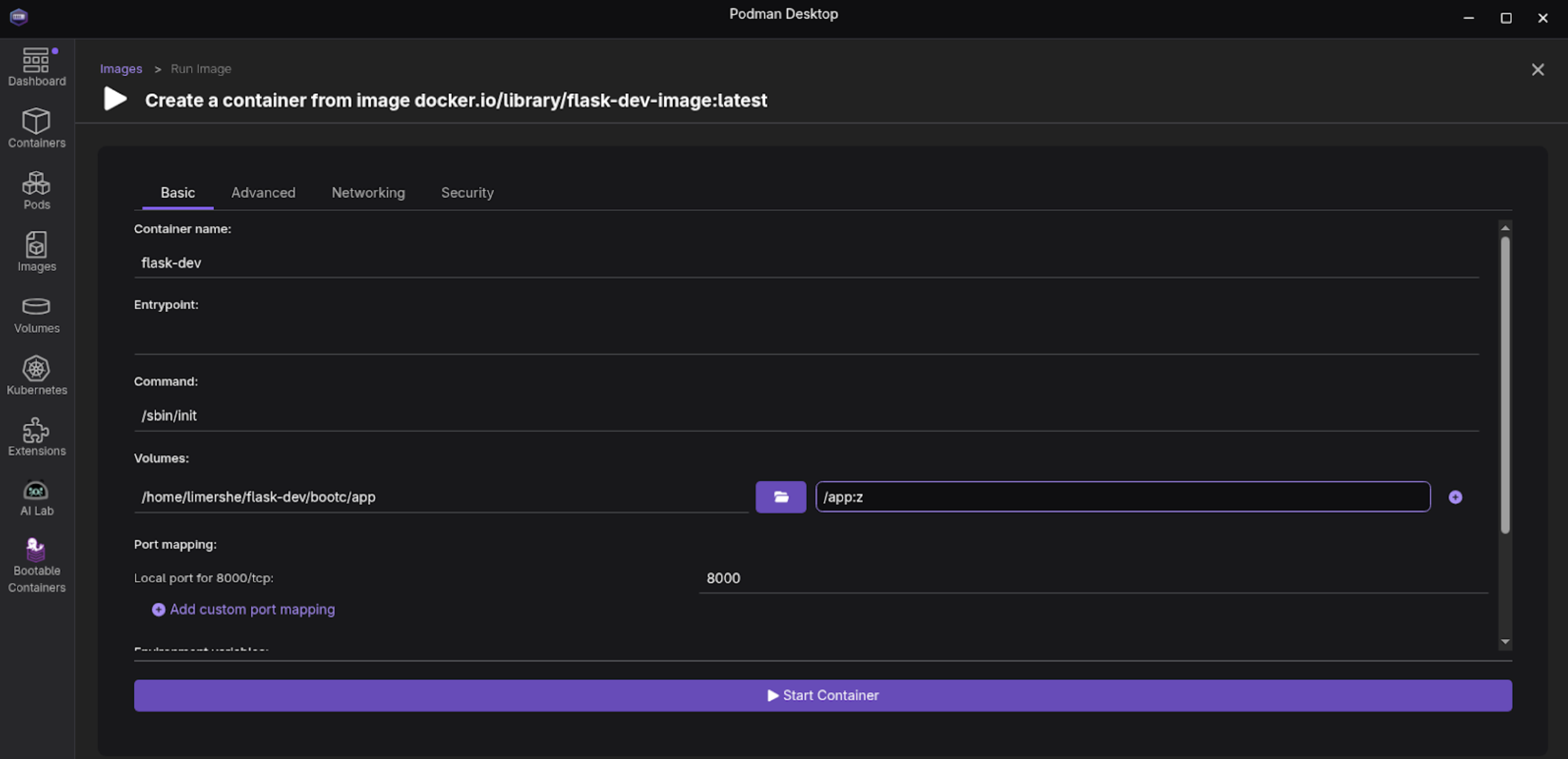
Task: Open Bootable Containers extension
Action: click(37, 565)
